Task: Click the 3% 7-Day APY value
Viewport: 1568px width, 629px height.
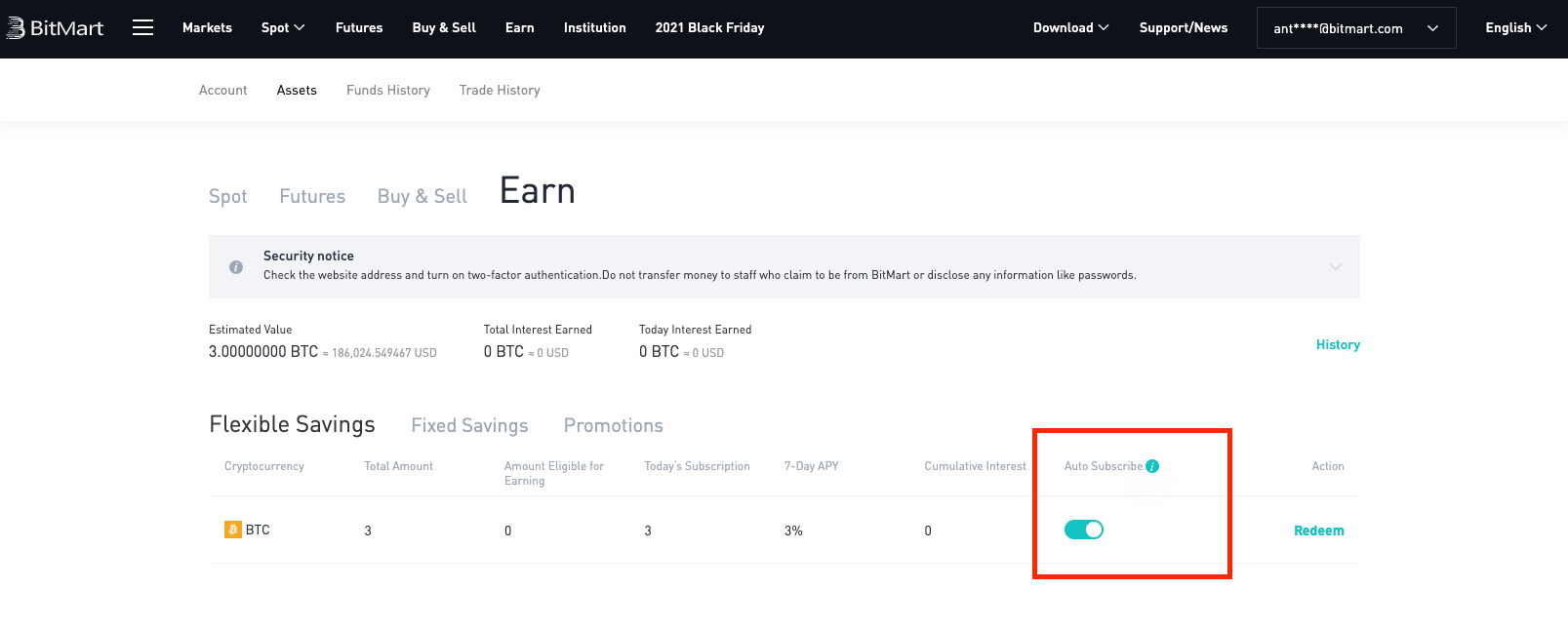Action: [x=793, y=531]
